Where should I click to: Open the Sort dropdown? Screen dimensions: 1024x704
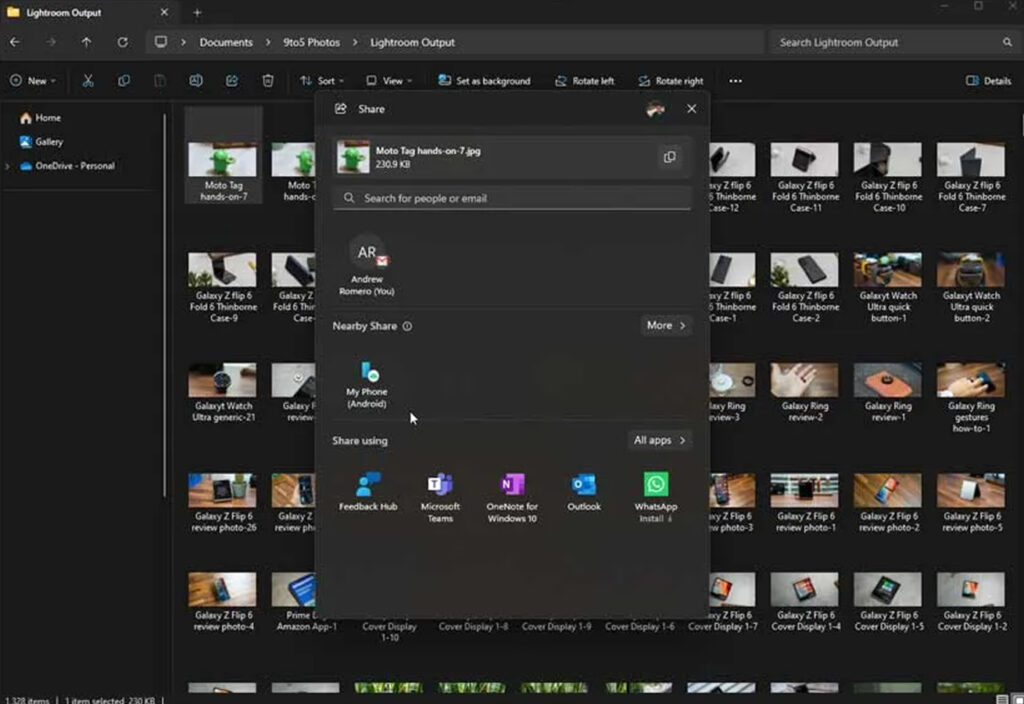(x=321, y=81)
